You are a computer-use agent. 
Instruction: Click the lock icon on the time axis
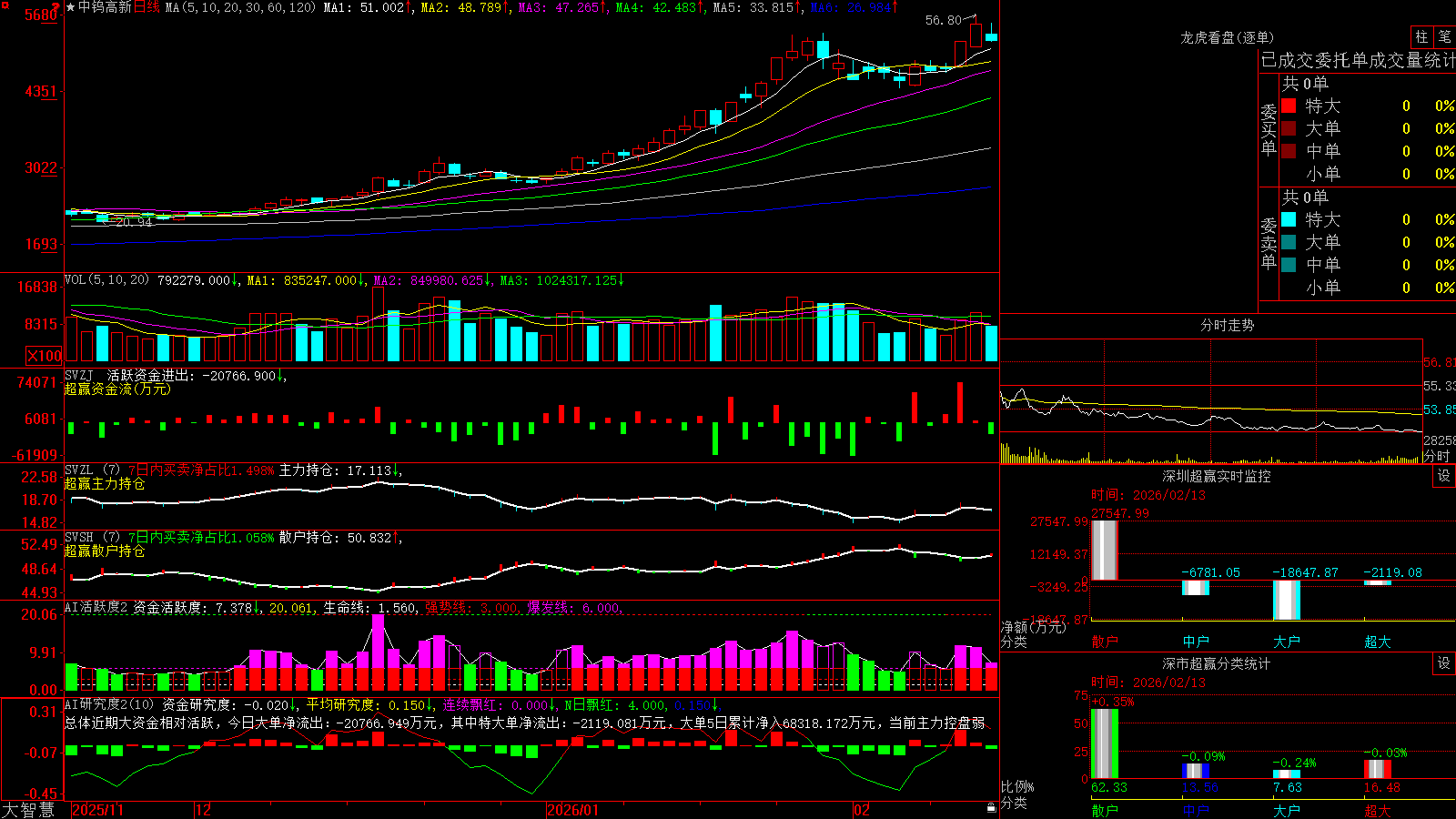(991, 808)
